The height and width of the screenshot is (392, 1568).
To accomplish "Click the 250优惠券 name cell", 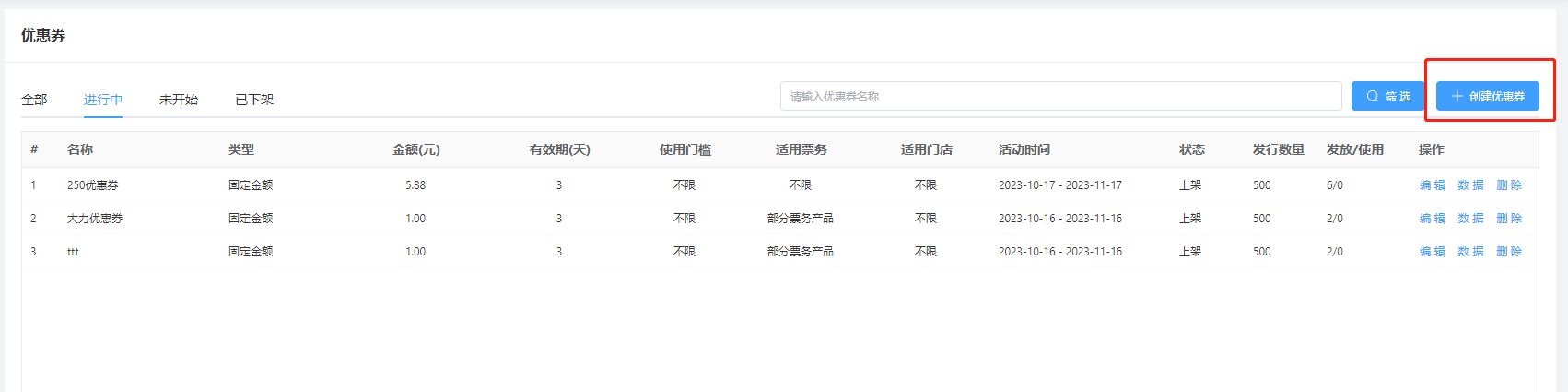I will click(x=93, y=185).
